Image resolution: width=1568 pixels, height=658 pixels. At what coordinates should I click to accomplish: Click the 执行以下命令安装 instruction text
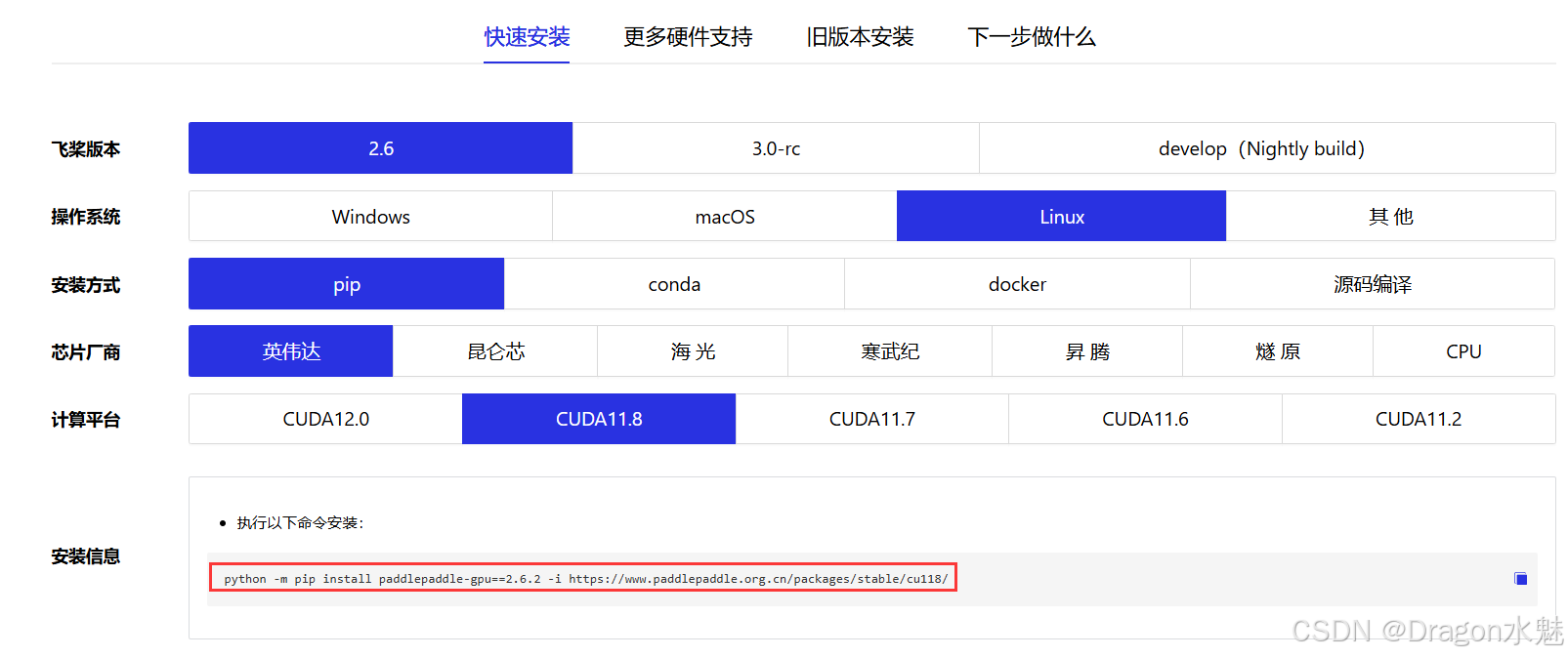(300, 523)
